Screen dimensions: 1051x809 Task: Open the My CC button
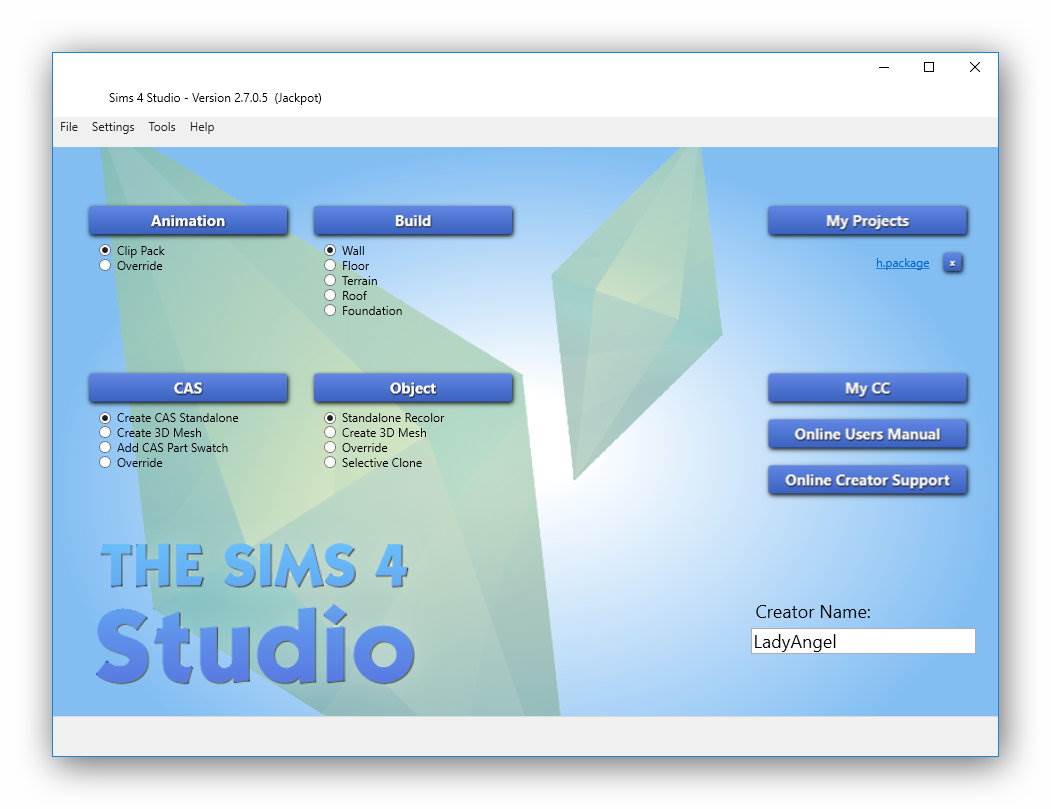[867, 388]
